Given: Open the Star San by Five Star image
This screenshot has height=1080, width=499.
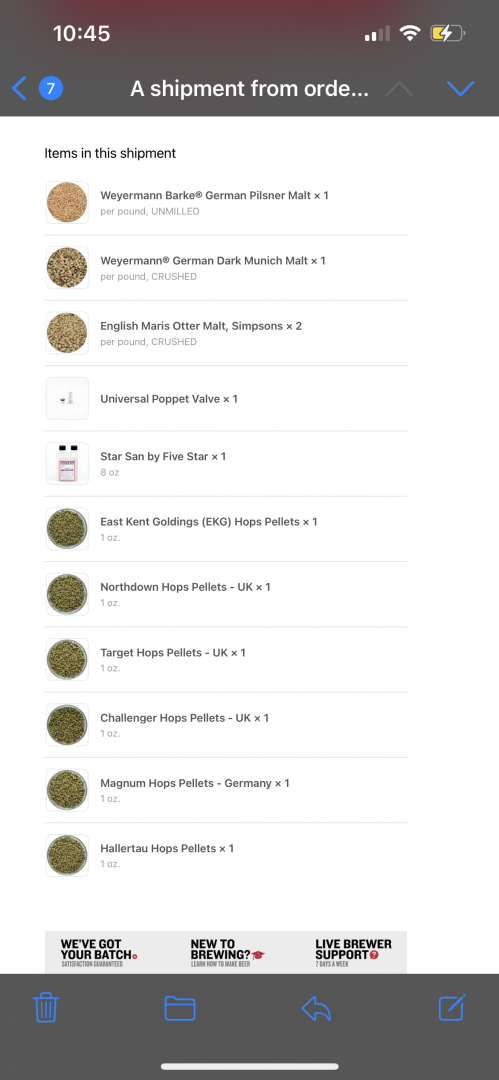Looking at the screenshot, I should [x=67, y=464].
